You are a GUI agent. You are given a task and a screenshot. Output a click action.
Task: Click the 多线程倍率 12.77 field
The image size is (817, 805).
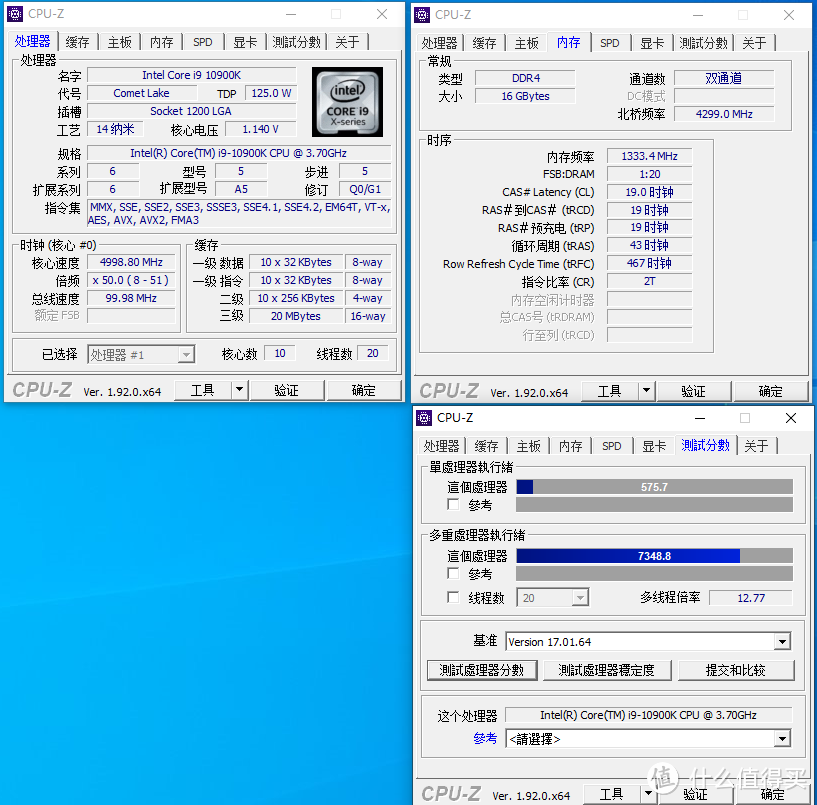(x=751, y=598)
